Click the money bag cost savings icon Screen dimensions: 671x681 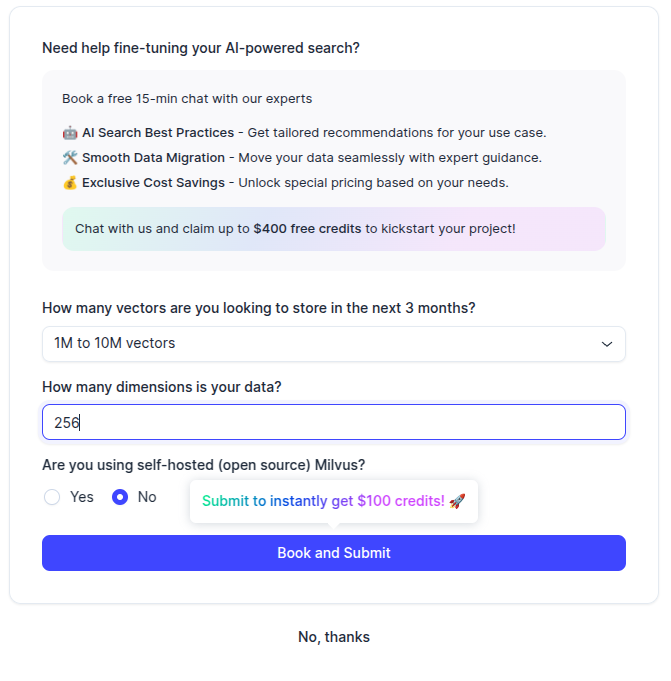[x=70, y=183]
